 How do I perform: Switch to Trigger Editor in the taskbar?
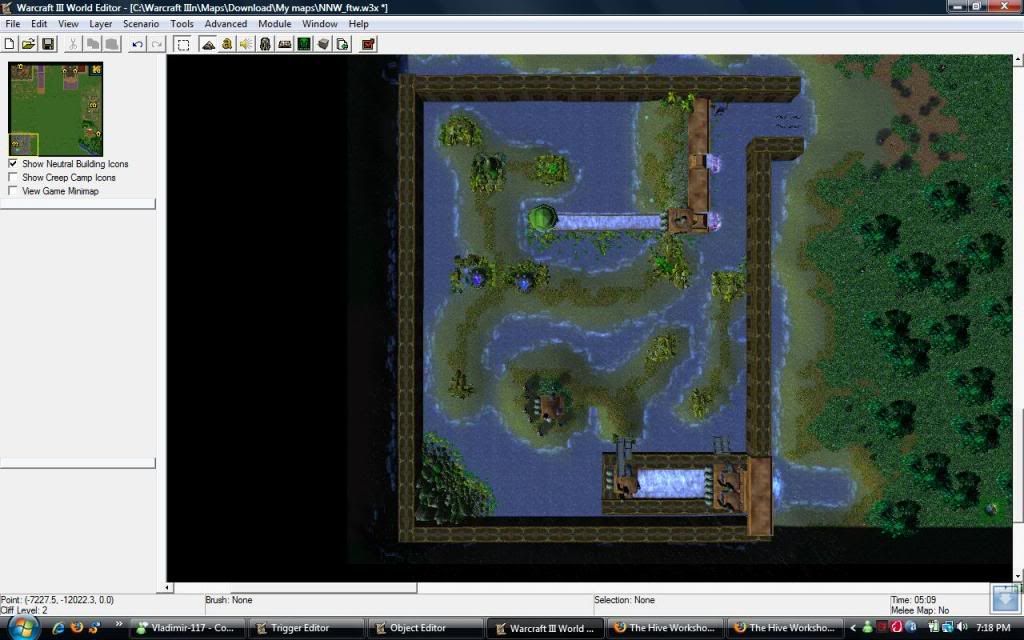click(307, 628)
